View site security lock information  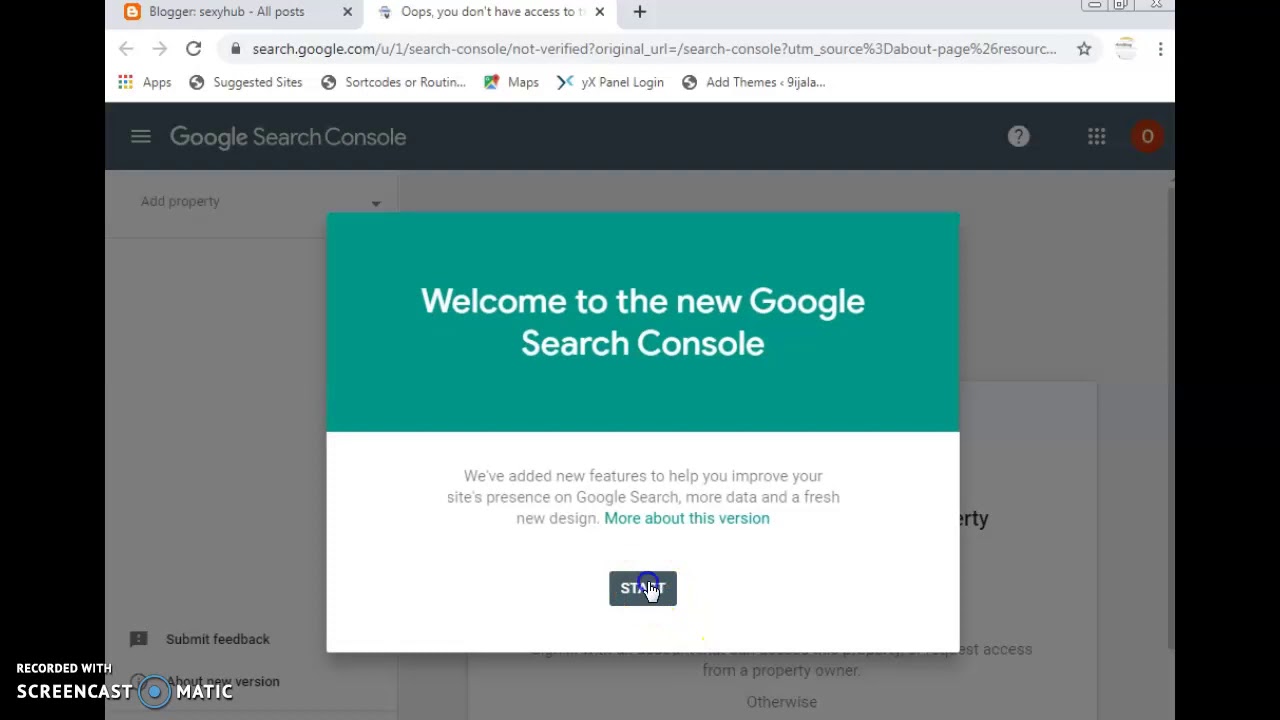click(235, 49)
